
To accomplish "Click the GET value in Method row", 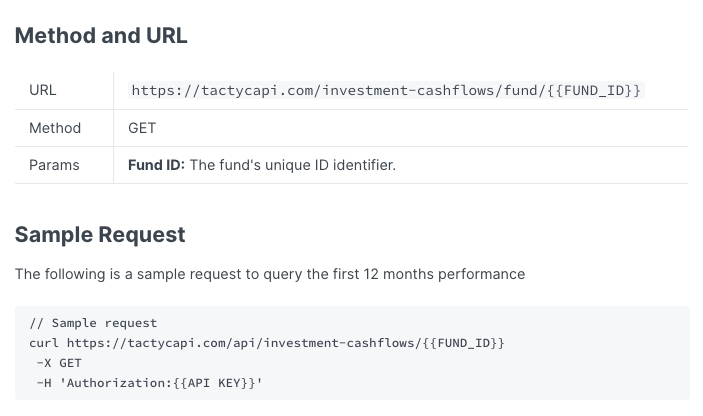I will (x=142, y=128).
